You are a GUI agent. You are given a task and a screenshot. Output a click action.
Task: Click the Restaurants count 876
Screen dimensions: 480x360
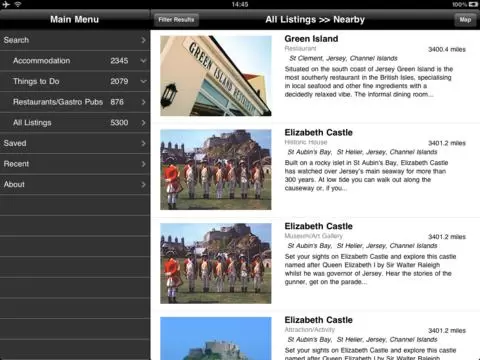(117, 102)
